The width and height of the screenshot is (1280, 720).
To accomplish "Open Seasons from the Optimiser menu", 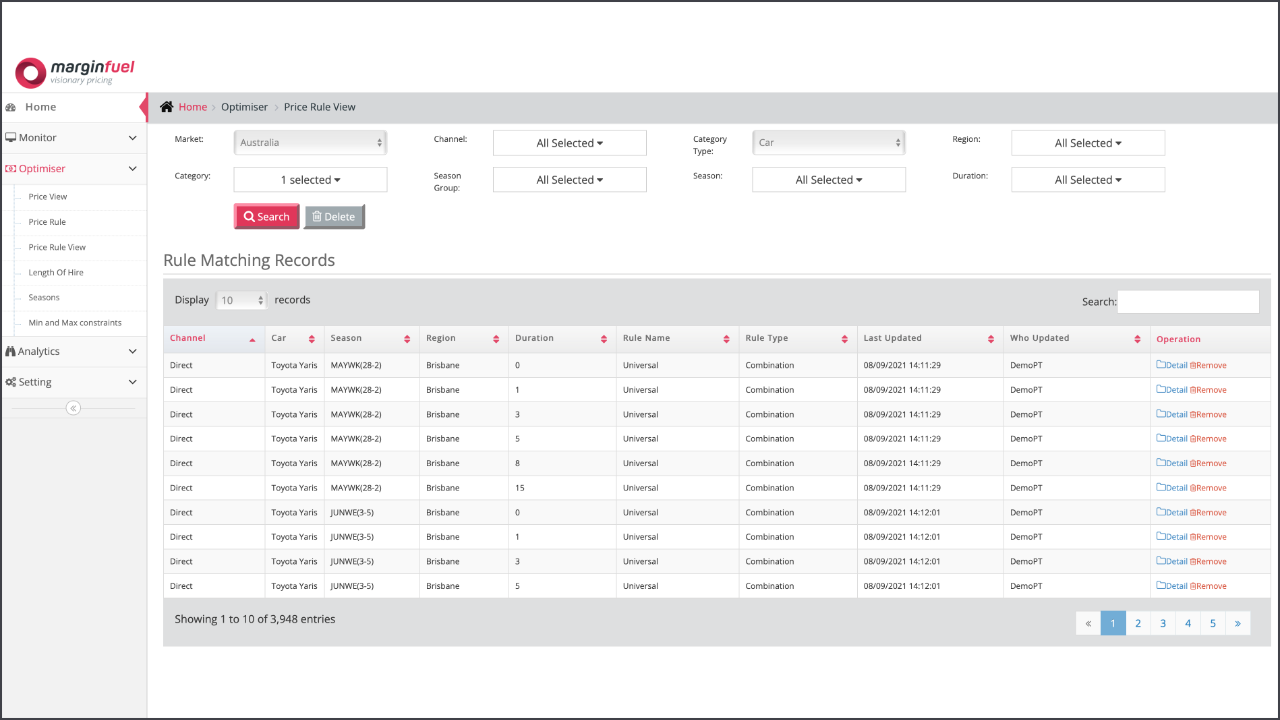I will click(x=42, y=297).
